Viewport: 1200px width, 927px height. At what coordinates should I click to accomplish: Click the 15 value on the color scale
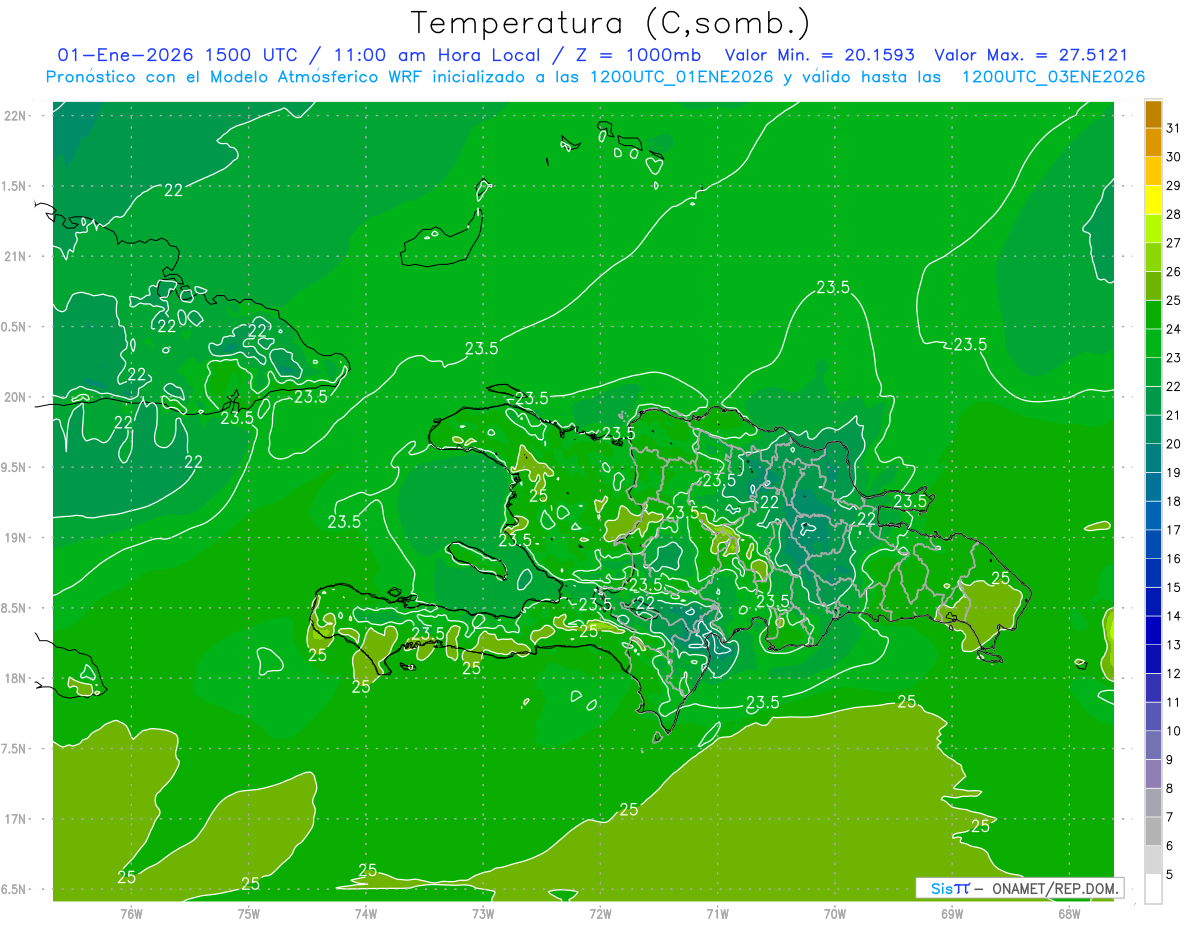click(1174, 587)
